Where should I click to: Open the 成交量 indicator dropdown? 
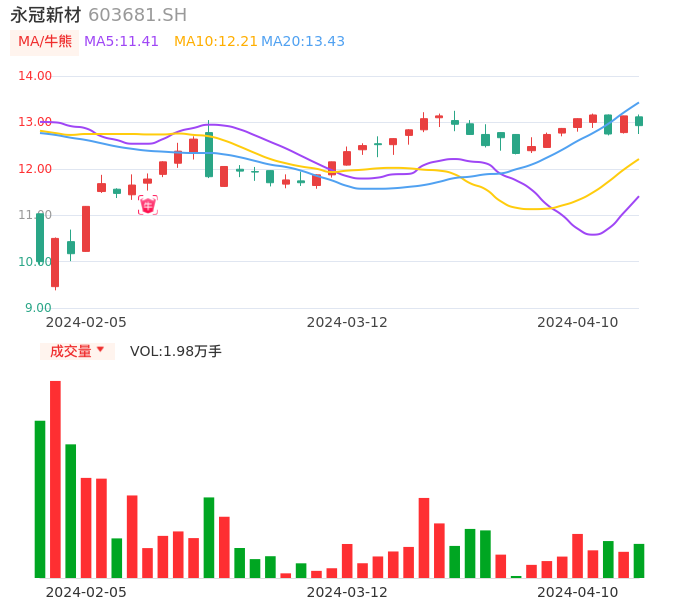[x=77, y=351]
